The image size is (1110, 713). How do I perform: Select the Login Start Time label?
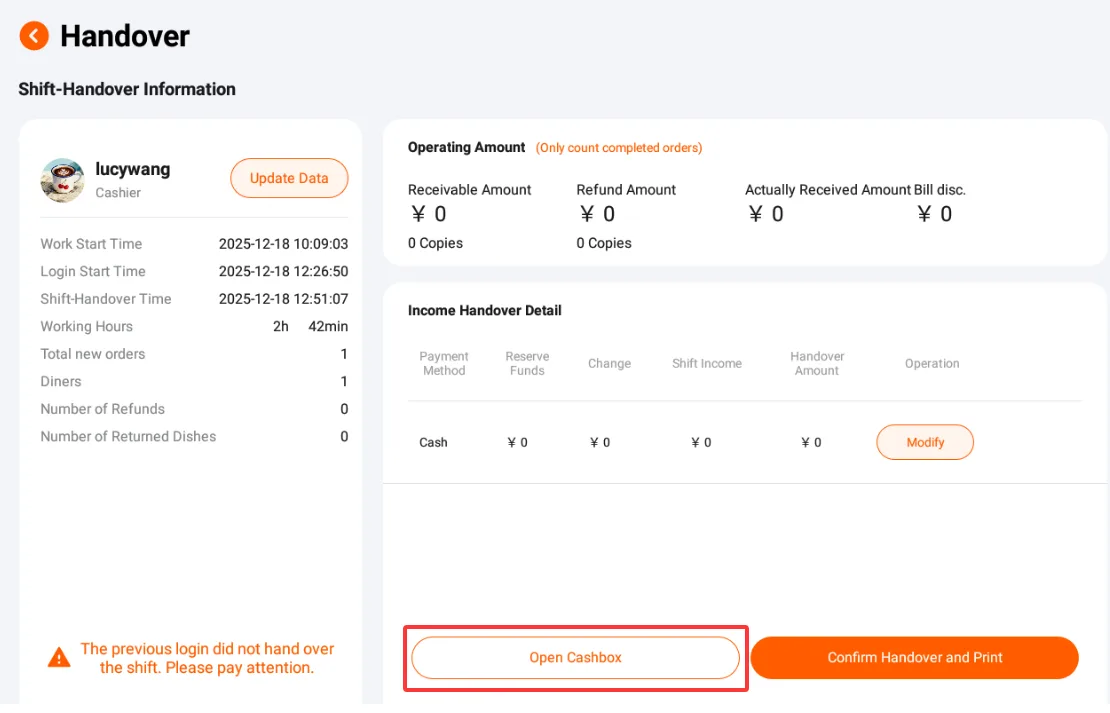(x=93, y=271)
